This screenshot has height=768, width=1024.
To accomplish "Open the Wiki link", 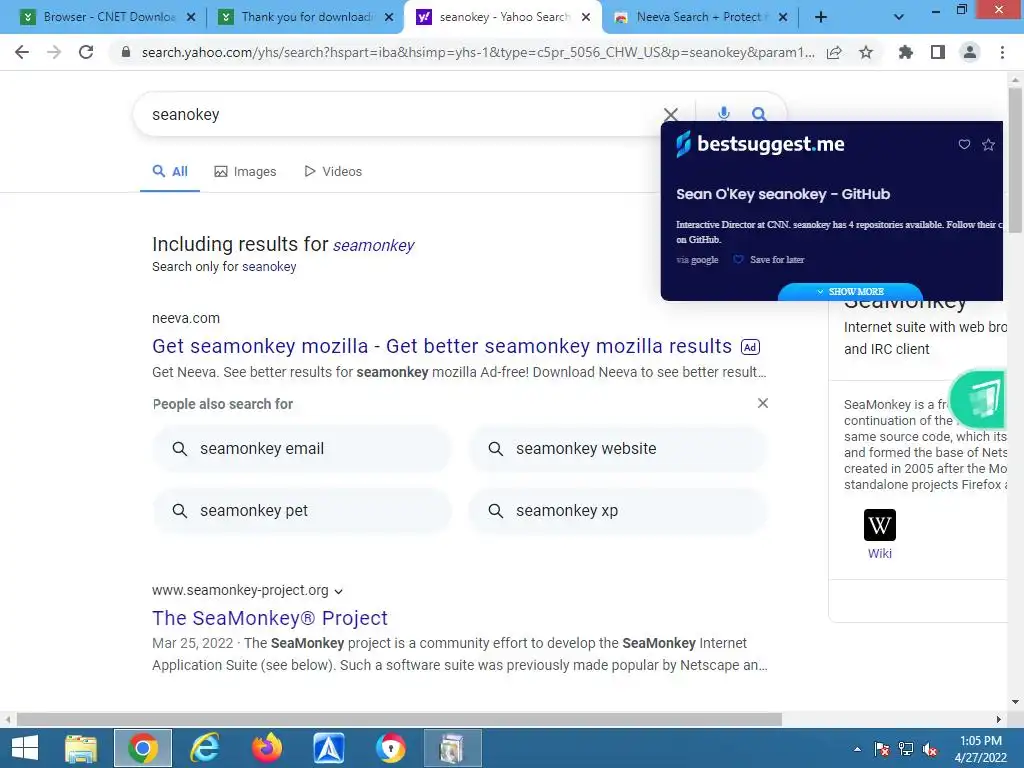I will [880, 554].
